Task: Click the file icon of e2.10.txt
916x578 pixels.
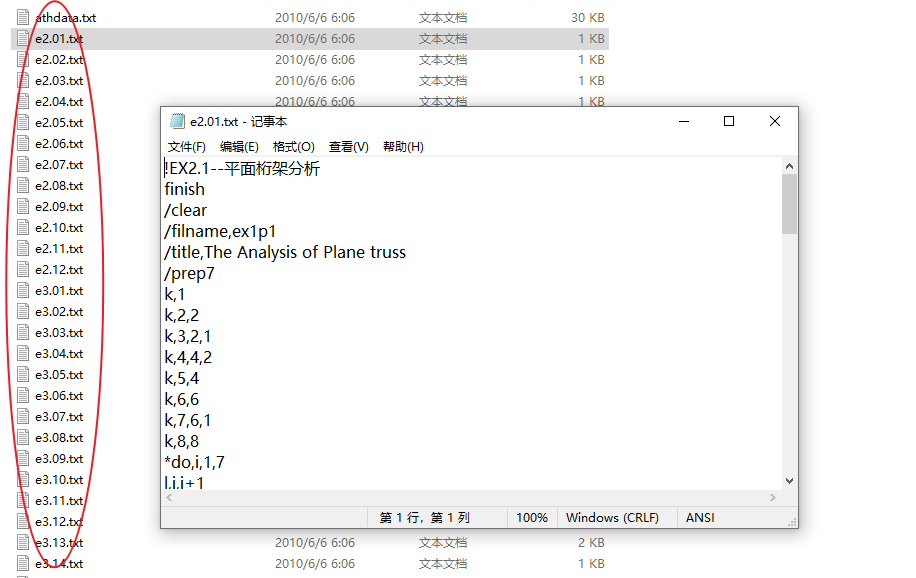Action: click(23, 228)
